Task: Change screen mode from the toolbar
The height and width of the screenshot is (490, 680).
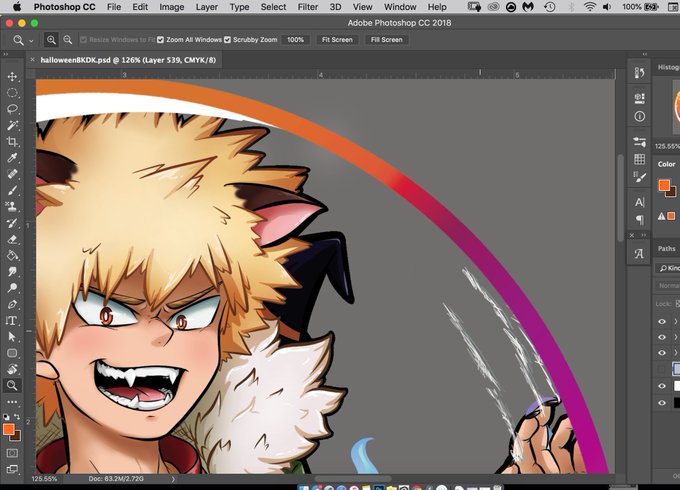Action: click(x=12, y=469)
